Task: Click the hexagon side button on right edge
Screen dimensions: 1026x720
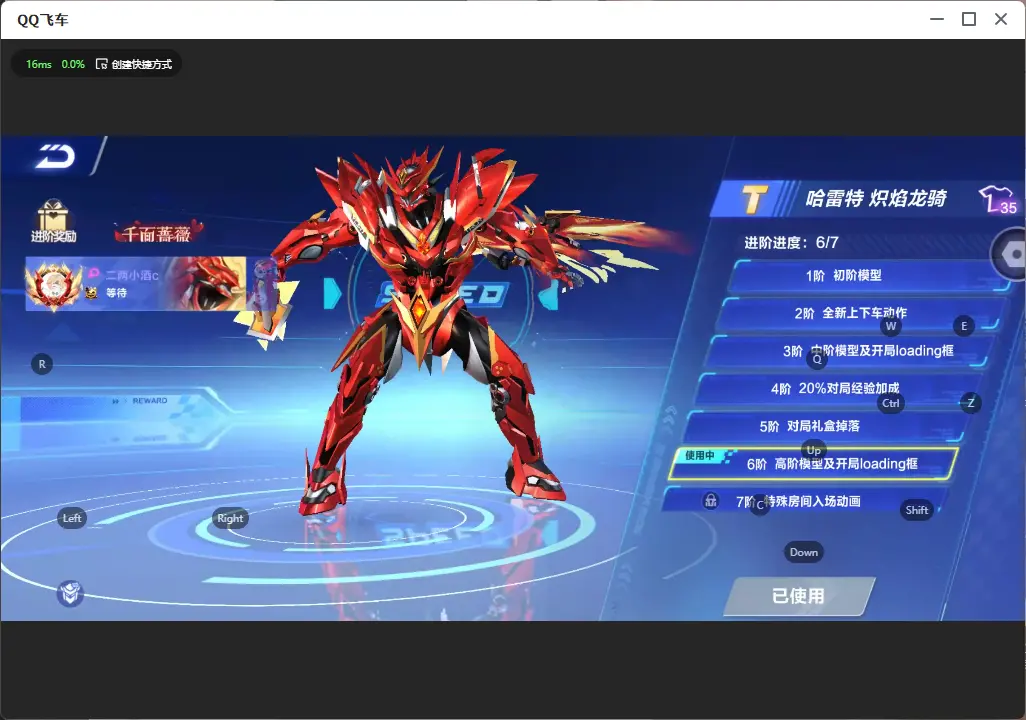Action: coord(1011,254)
